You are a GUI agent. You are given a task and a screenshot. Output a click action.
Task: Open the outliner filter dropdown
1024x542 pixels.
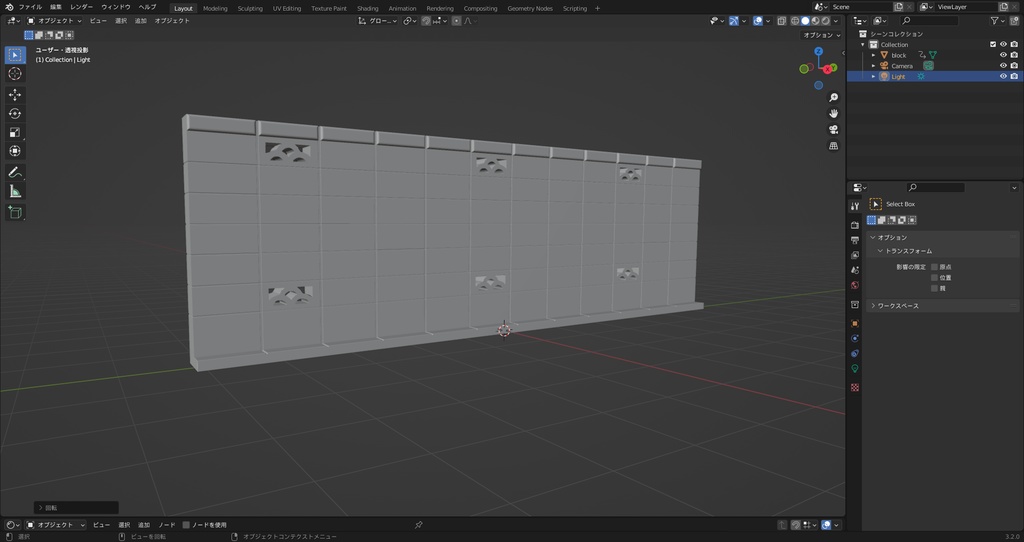click(x=997, y=21)
